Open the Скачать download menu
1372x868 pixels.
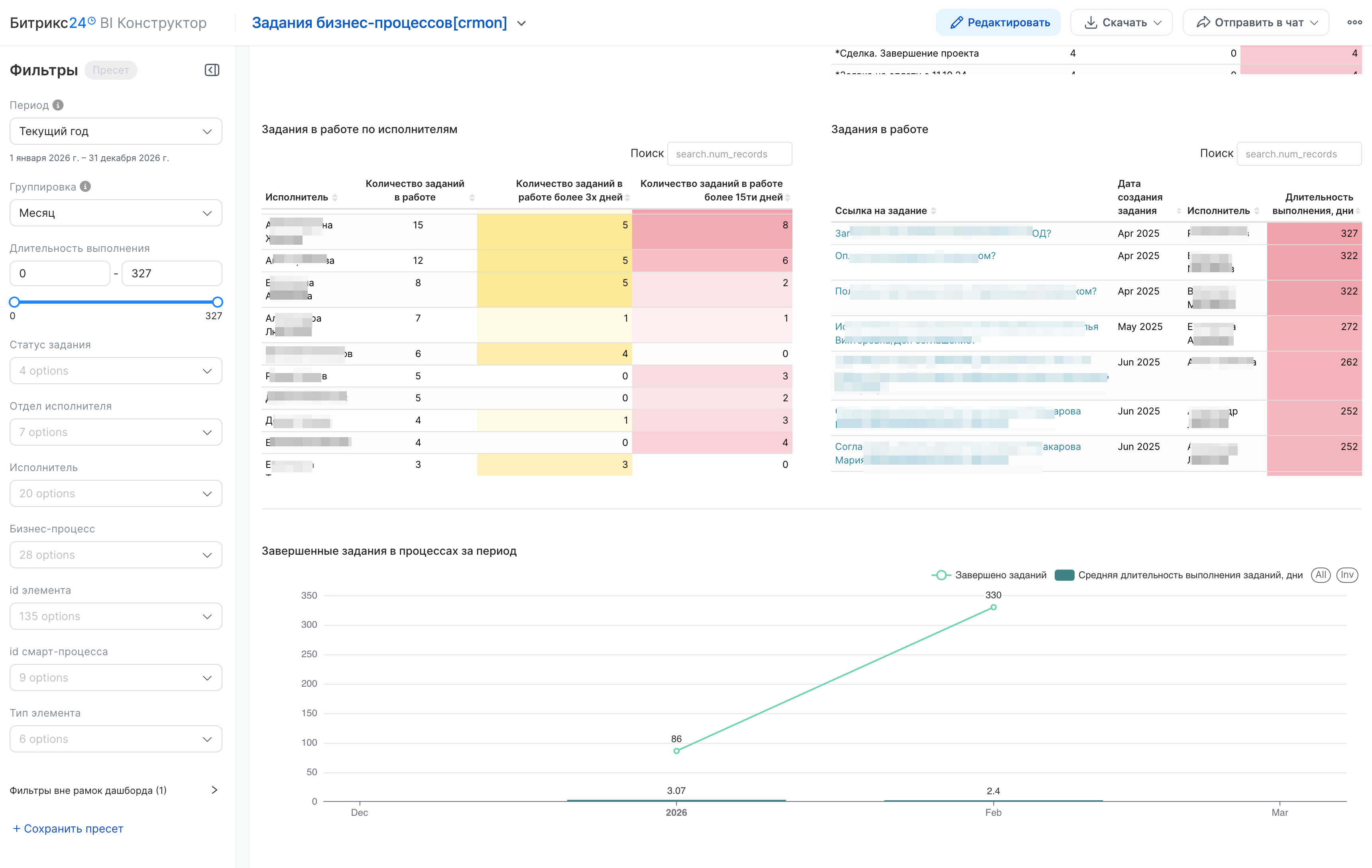point(1121,23)
